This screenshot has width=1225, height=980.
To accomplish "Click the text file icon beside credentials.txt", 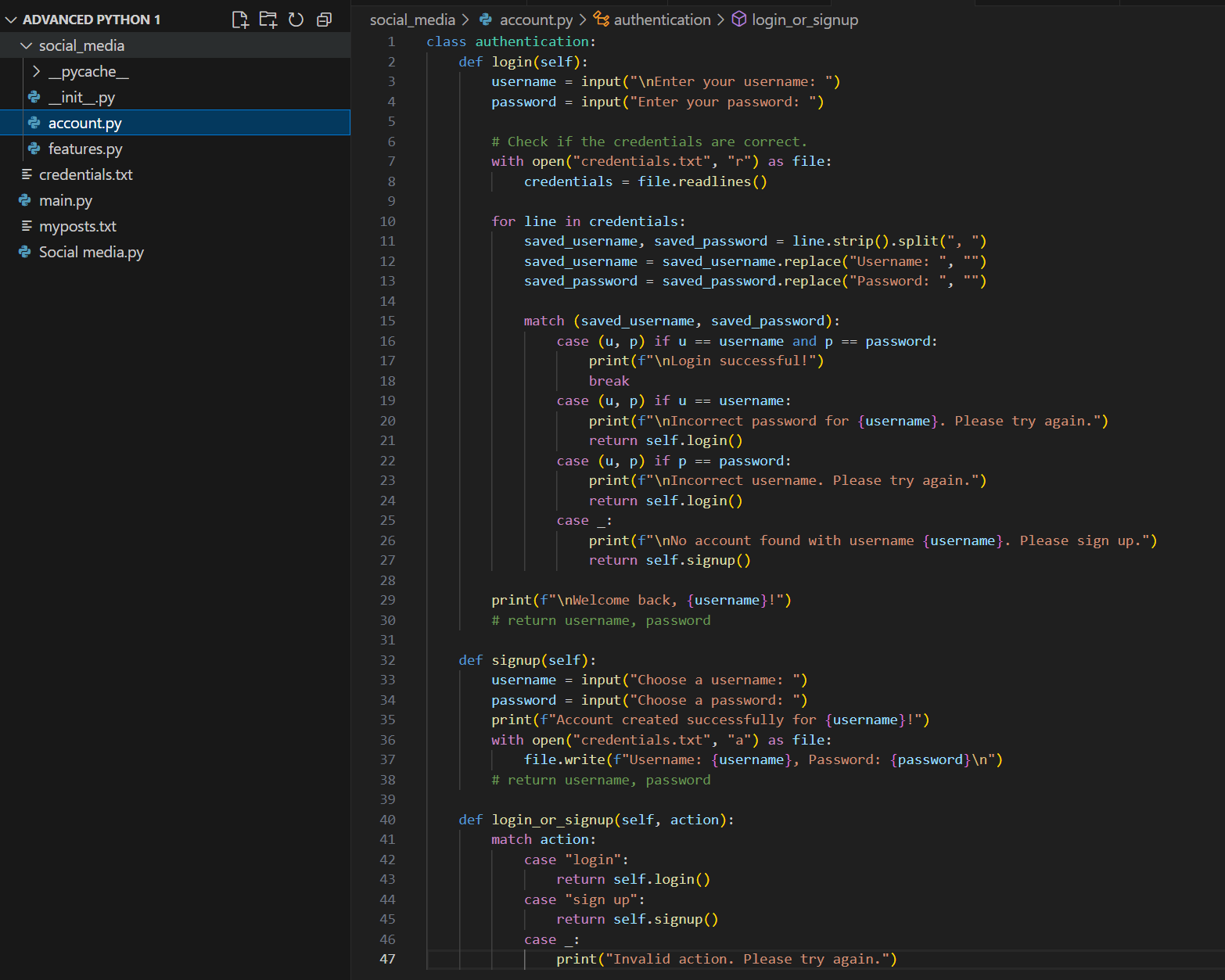I will [27, 174].
